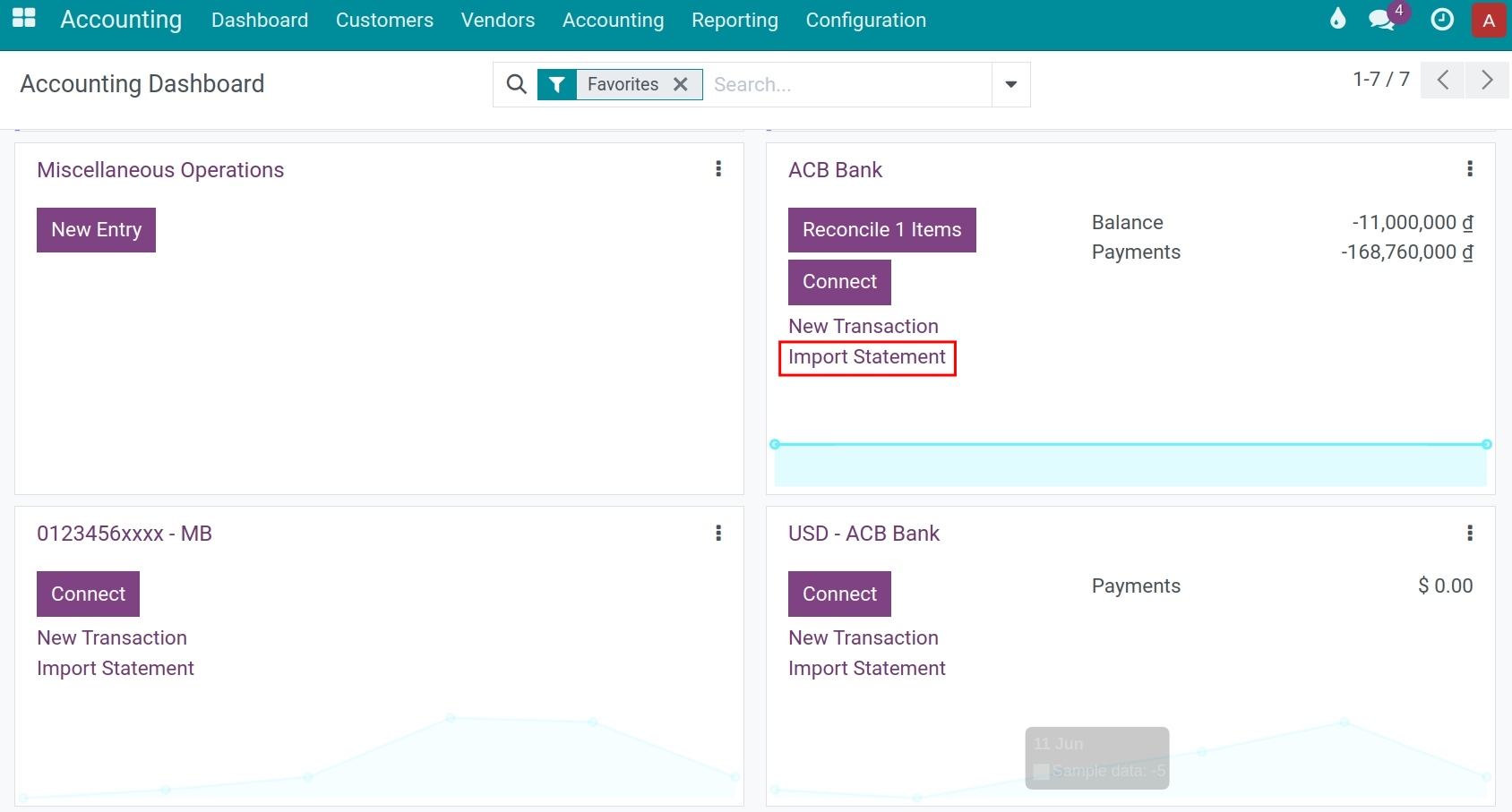Click the -168,760,000 ₫ payments amount
Image resolution: width=1512 pixels, height=812 pixels.
click(1407, 252)
